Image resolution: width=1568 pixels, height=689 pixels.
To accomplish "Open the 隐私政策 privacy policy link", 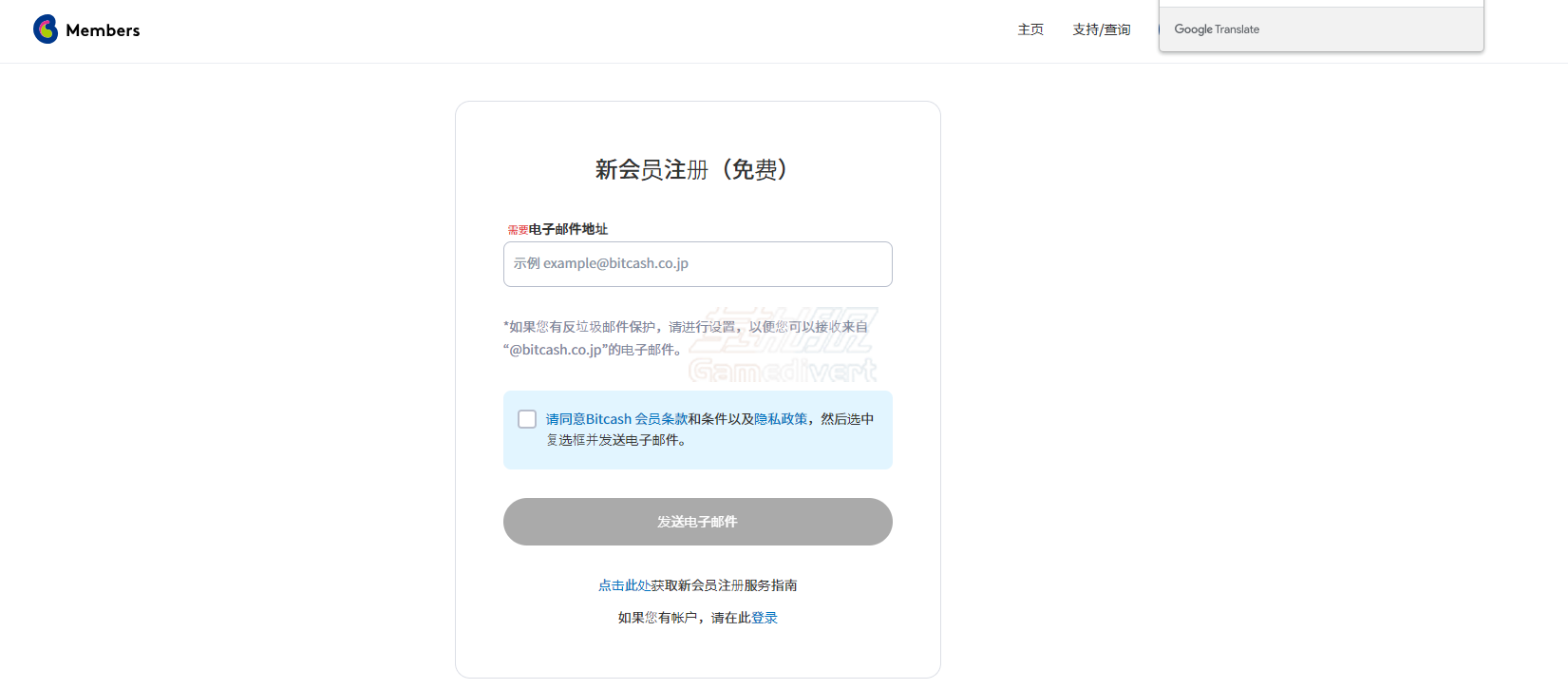I will pos(781,419).
